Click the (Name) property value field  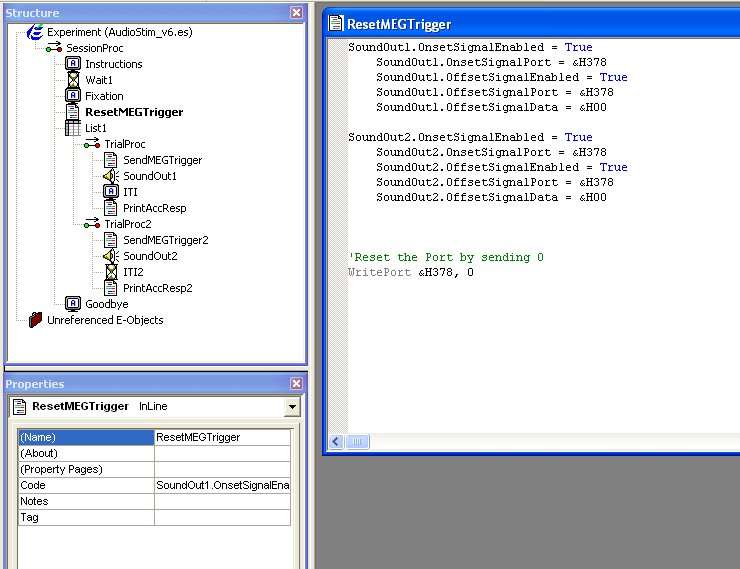pos(222,437)
